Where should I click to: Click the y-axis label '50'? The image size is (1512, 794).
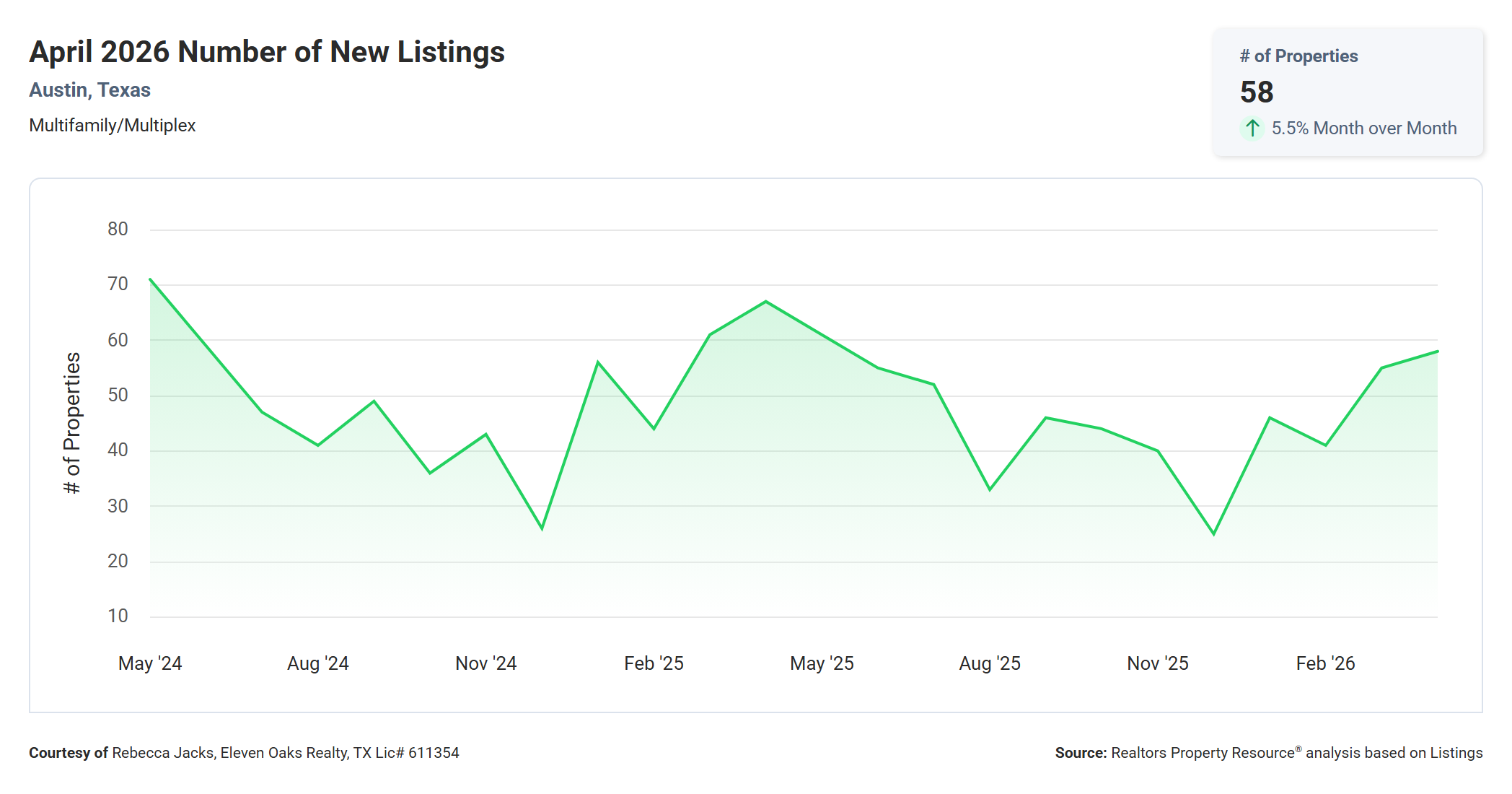(x=118, y=396)
